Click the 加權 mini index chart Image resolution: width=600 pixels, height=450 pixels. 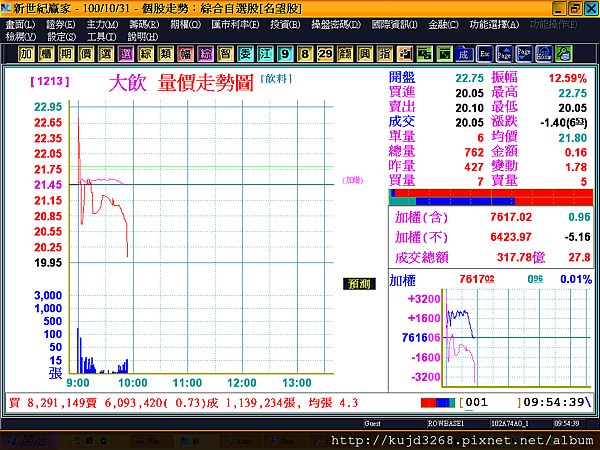tap(516, 338)
